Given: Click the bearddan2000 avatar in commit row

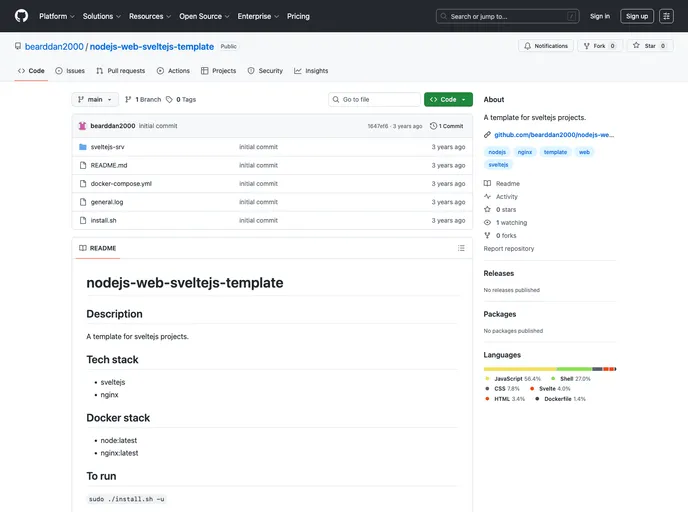Looking at the screenshot, I should tap(82, 126).
